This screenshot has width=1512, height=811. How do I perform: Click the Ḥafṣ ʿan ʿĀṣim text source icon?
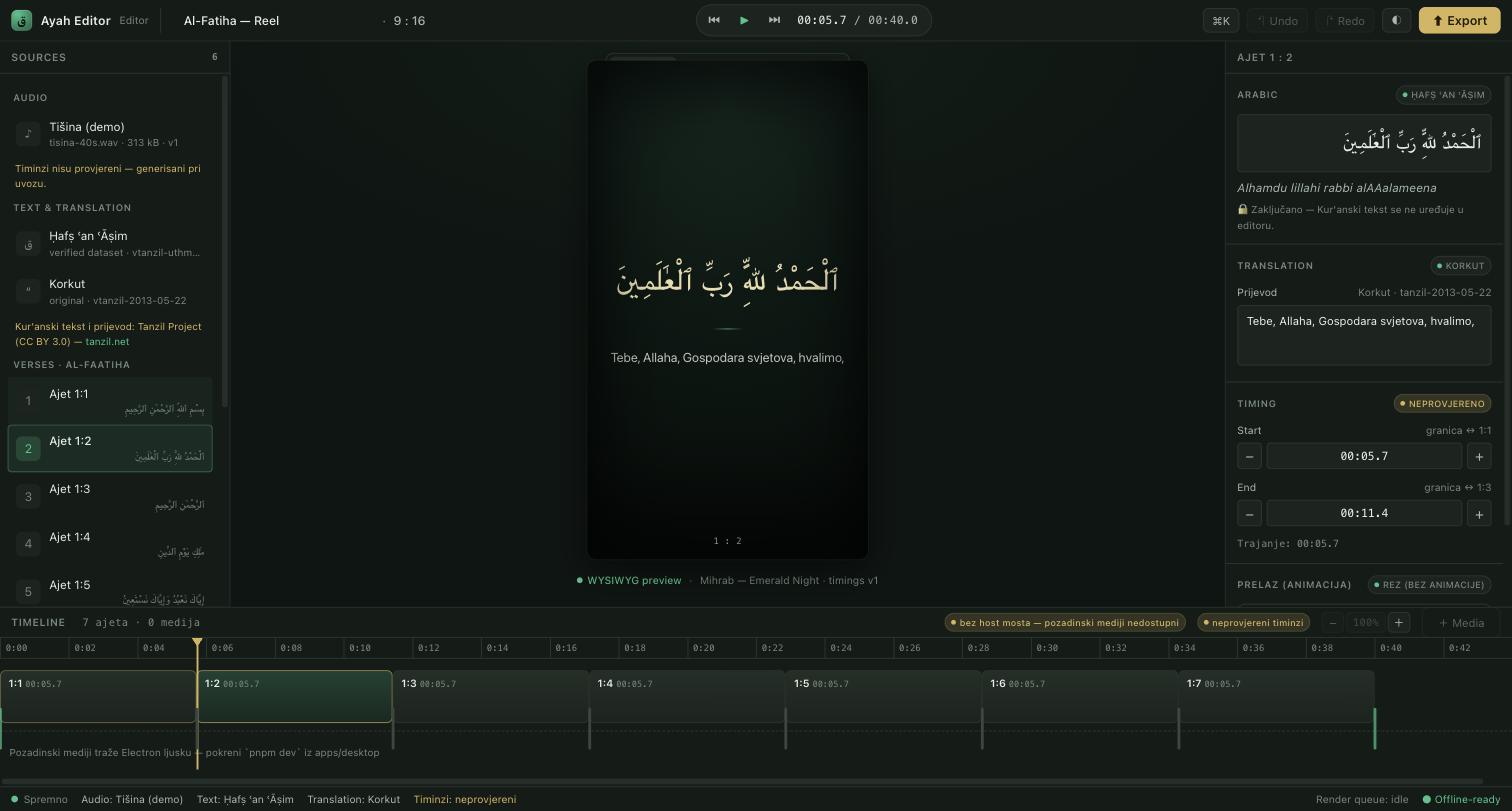tap(28, 243)
